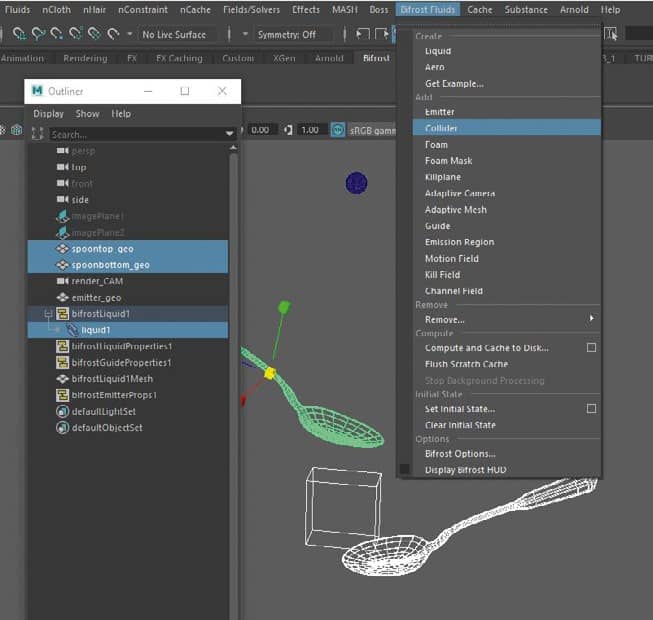The height and width of the screenshot is (620, 653).
Task: Click the 3D cube icon left of Outliner
Action: pos(17,130)
